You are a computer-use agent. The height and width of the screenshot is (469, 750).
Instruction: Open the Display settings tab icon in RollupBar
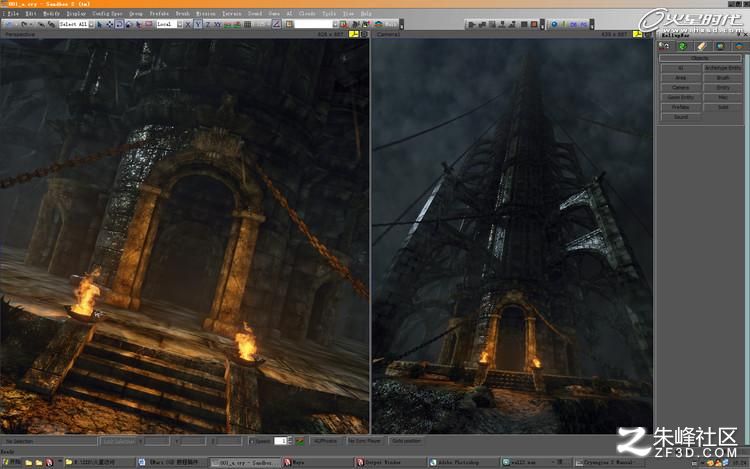[x=721, y=46]
